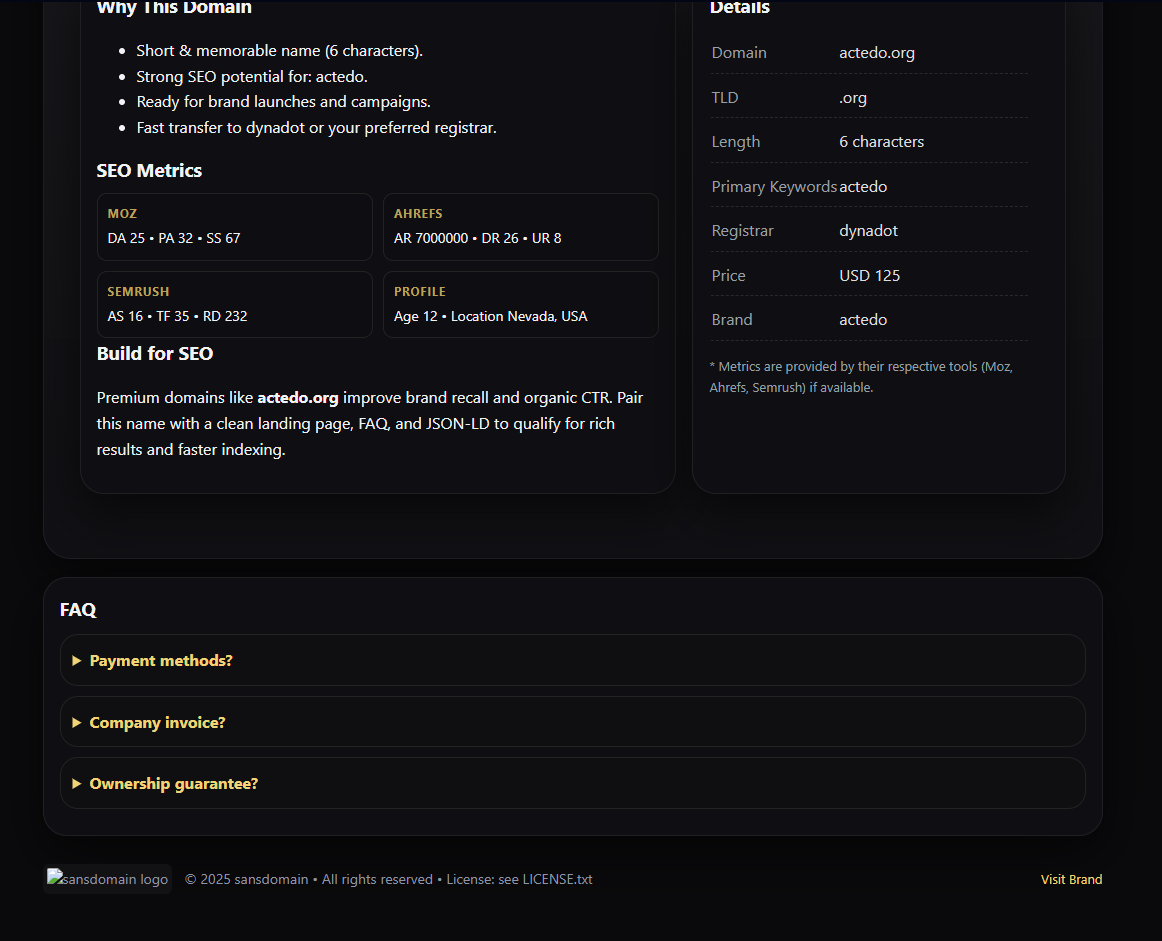Click the LICENSE.txt text in footer
1162x941 pixels.
coord(557,880)
